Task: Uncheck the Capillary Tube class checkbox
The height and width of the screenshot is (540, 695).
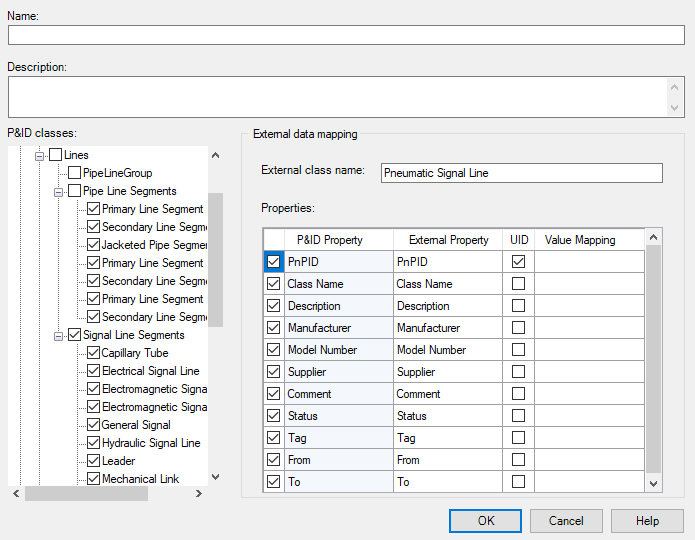Action: (x=93, y=353)
